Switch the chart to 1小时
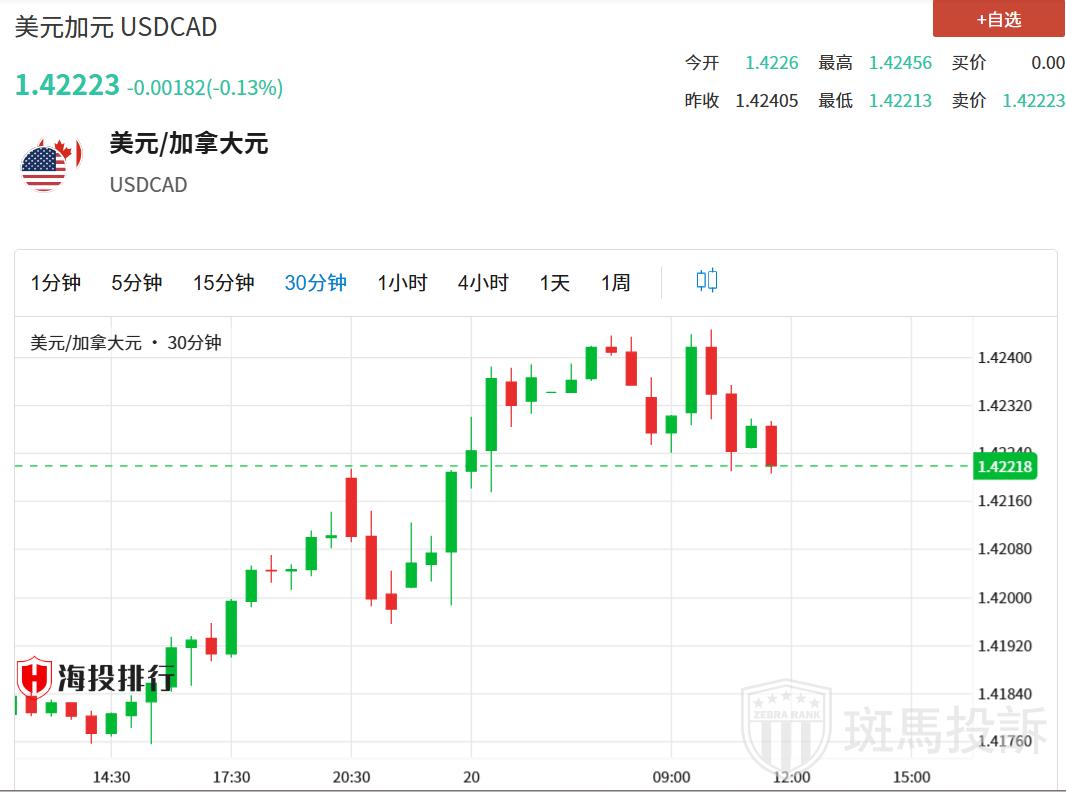This screenshot has width=1066, height=792. coord(402,283)
